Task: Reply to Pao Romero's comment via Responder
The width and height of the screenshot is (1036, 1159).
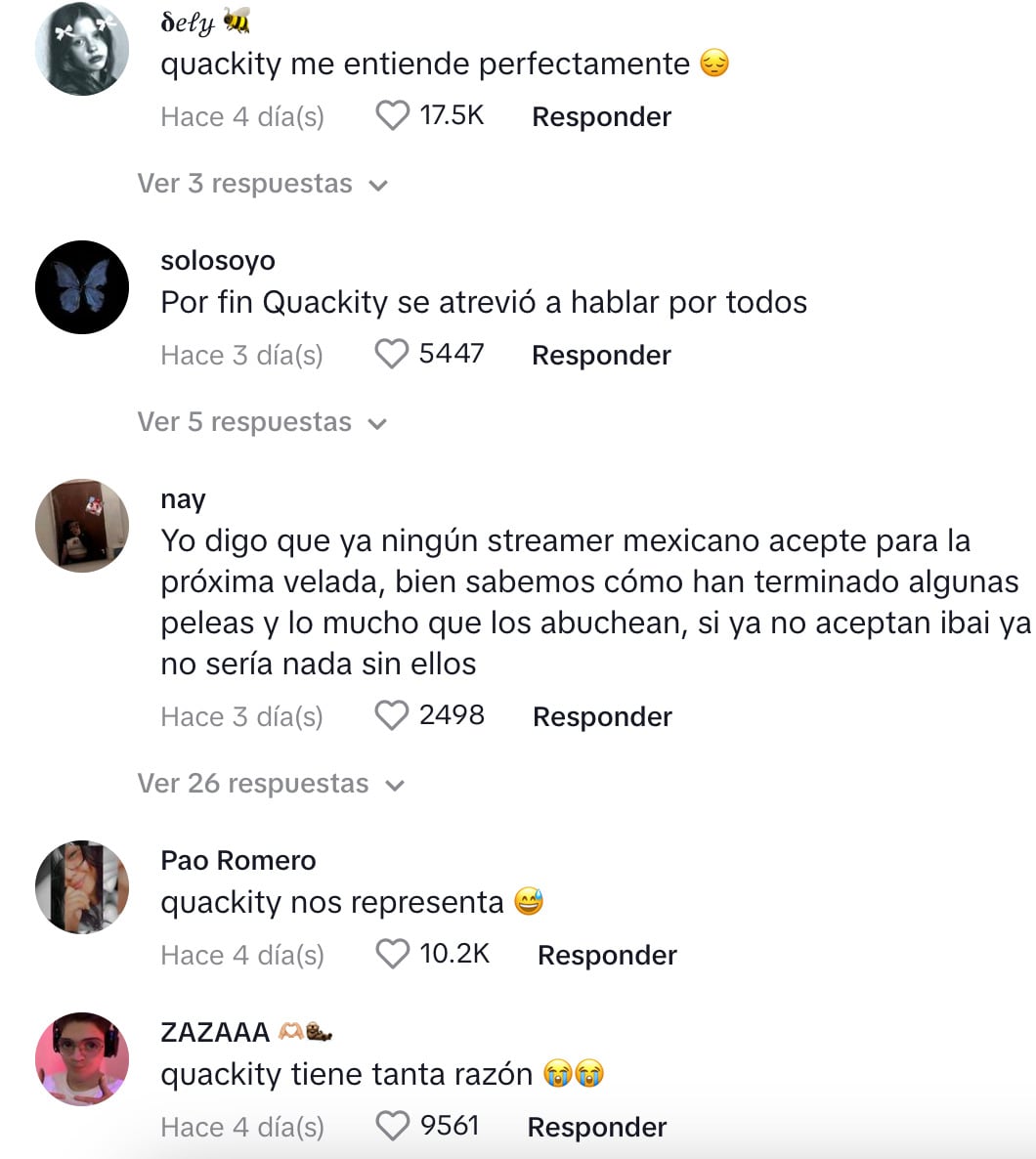Action: point(607,956)
